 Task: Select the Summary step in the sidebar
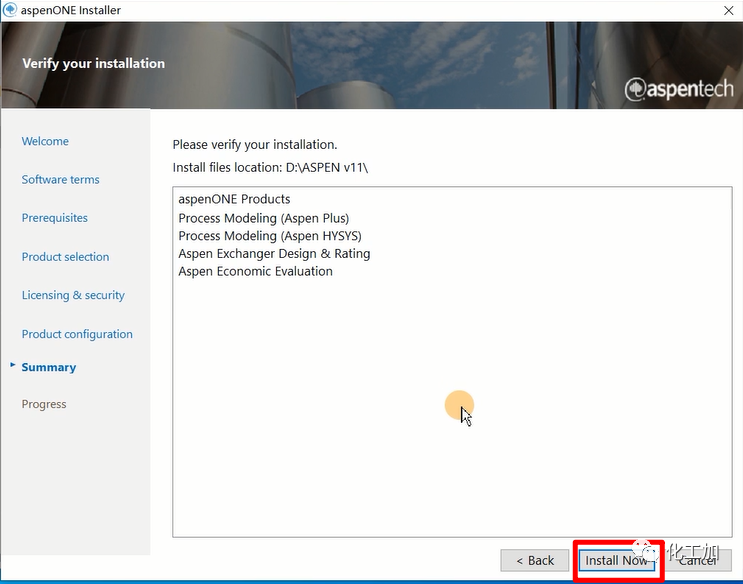pyautogui.click(x=49, y=367)
